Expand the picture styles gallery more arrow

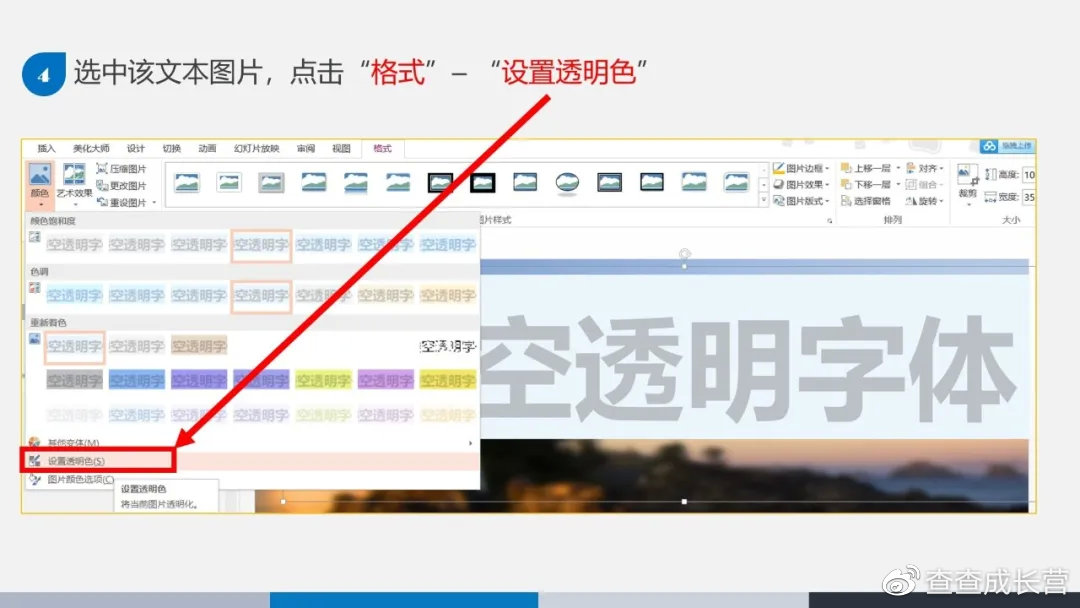point(763,200)
